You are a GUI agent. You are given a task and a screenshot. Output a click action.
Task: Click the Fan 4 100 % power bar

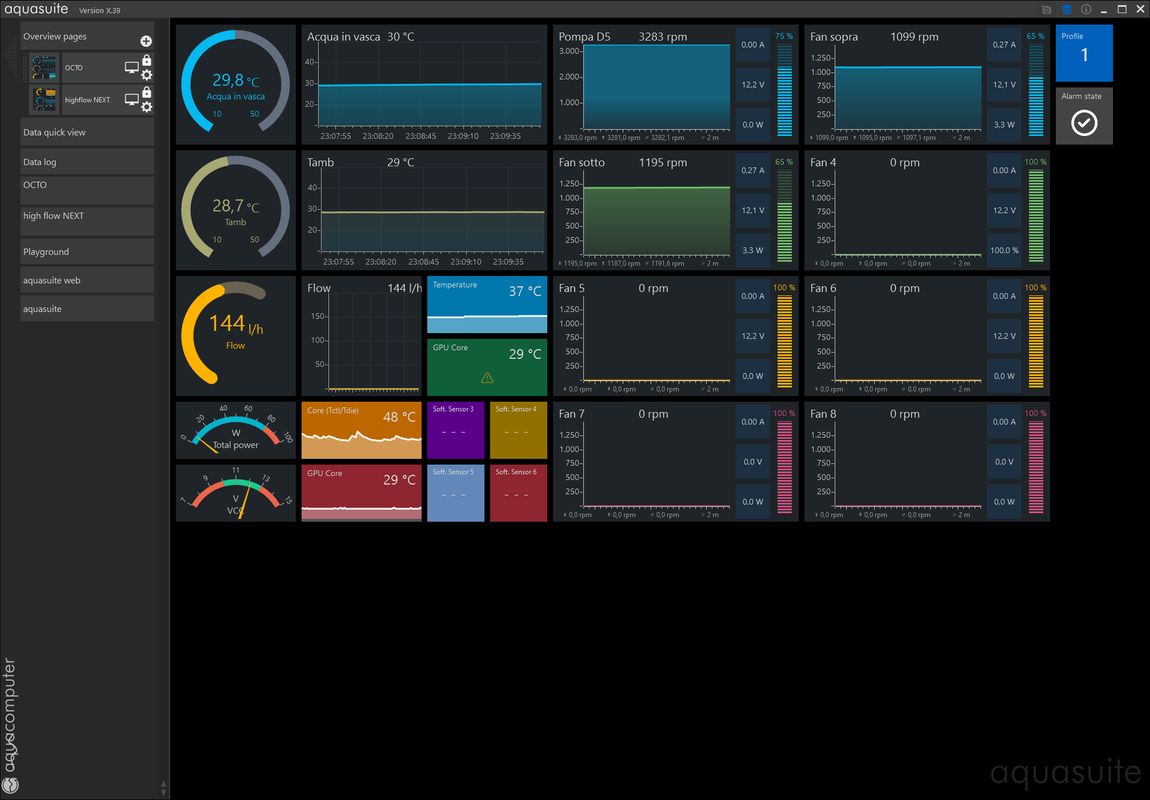pos(1036,216)
